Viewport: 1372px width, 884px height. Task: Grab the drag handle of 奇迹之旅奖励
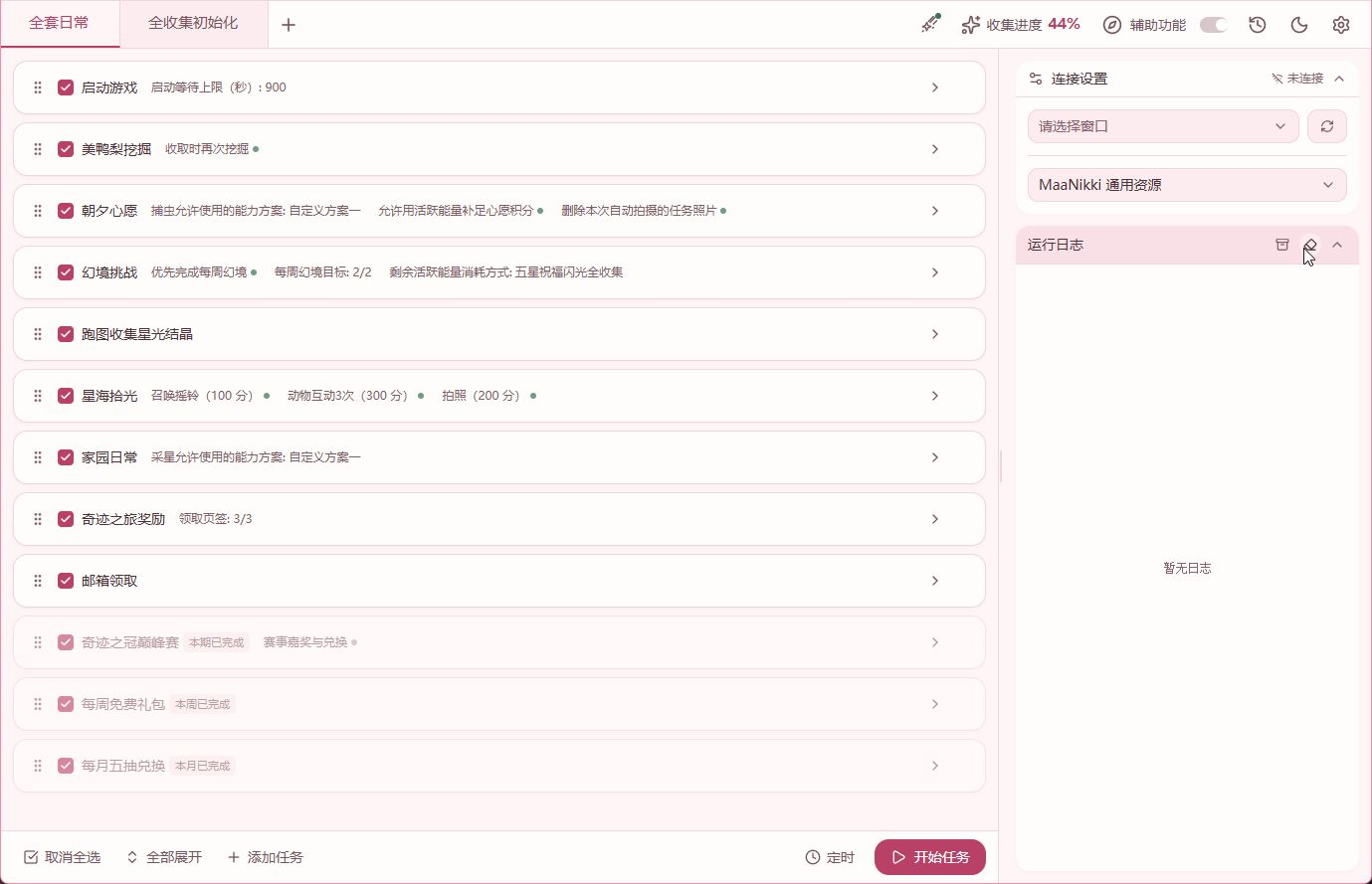38,519
